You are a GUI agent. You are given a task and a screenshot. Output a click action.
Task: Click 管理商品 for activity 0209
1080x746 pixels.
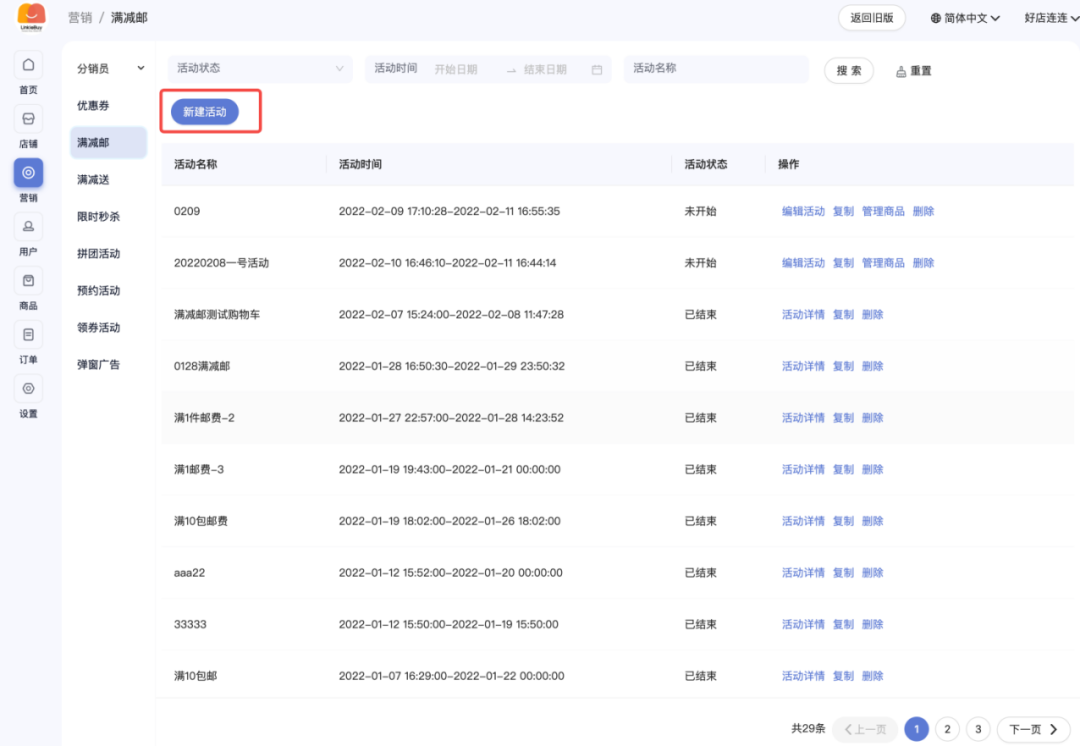(x=883, y=211)
